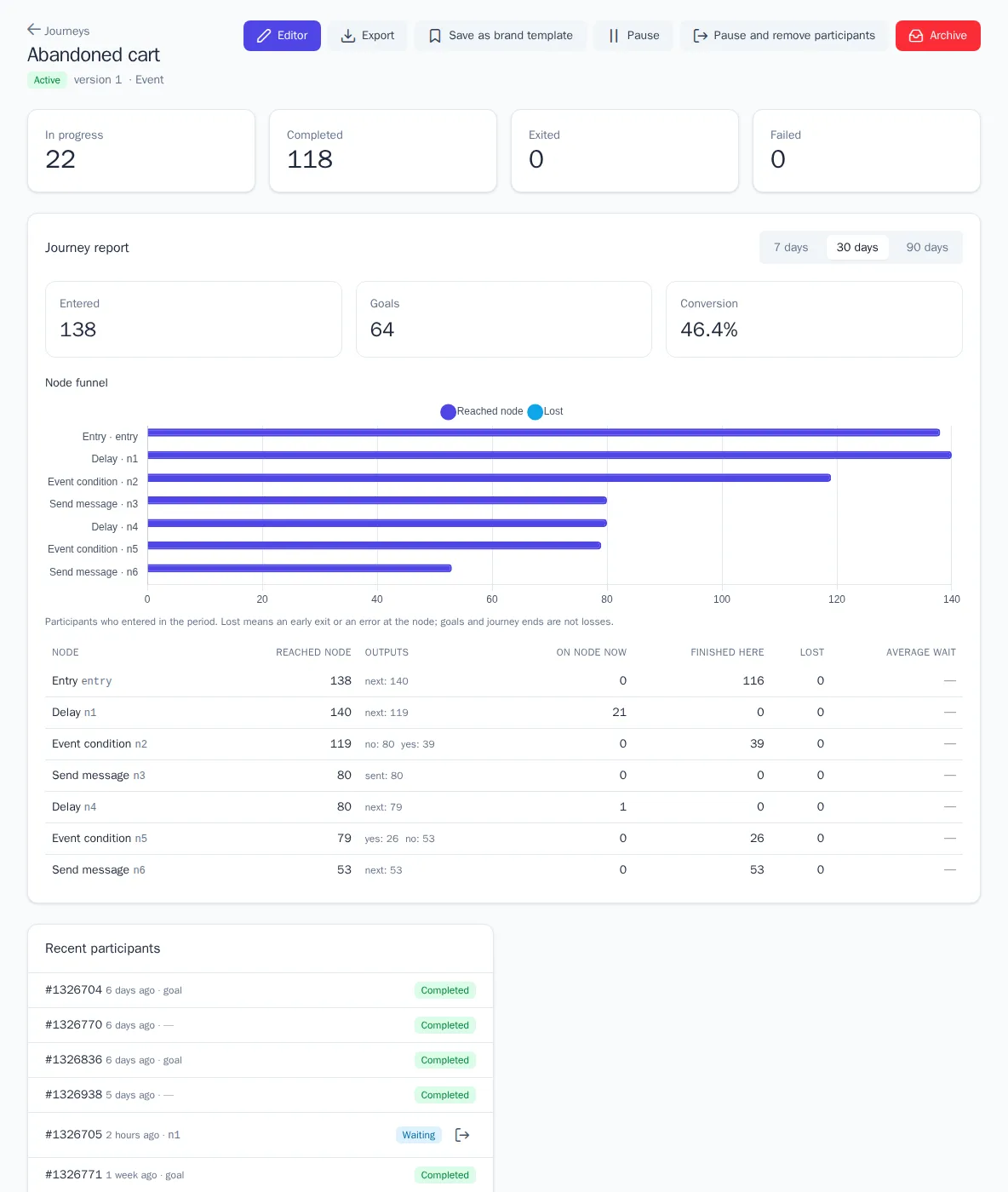Click the LOST column header
Viewport: 1008px width, 1192px height.
click(x=812, y=652)
